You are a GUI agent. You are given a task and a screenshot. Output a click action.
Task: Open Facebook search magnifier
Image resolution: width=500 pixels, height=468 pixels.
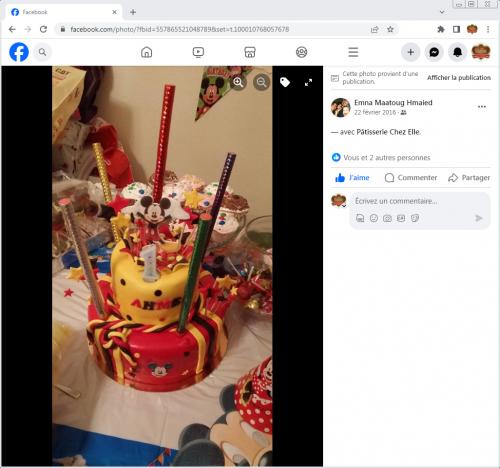coord(42,52)
